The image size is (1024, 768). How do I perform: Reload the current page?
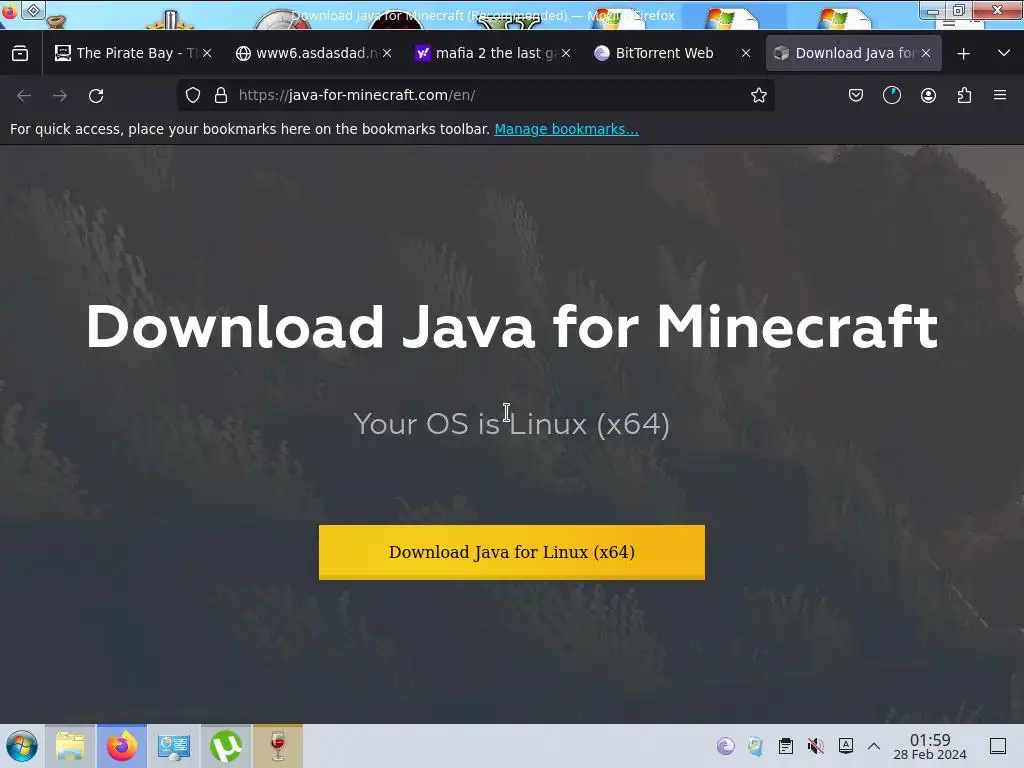(96, 95)
